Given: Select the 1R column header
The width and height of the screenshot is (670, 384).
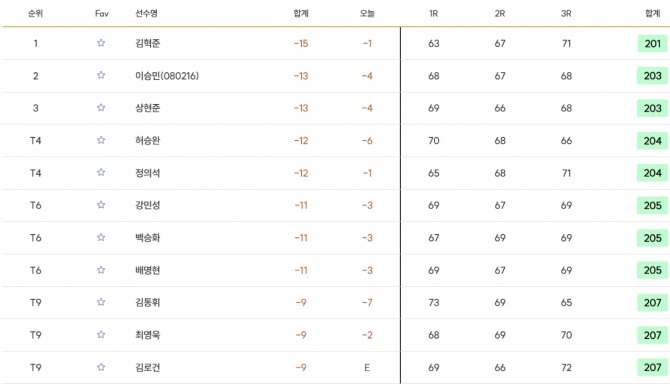Looking at the screenshot, I should pyautogui.click(x=434, y=13).
